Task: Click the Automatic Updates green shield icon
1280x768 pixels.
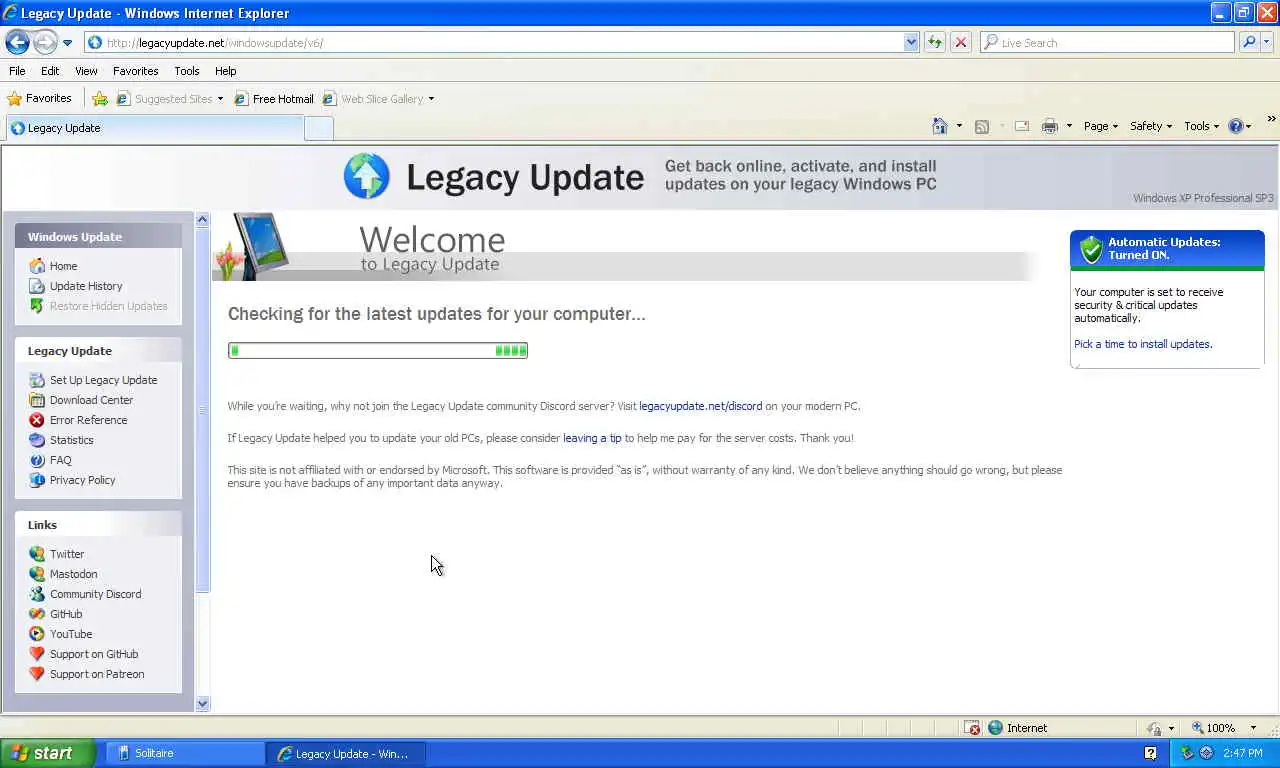Action: coord(1091,249)
